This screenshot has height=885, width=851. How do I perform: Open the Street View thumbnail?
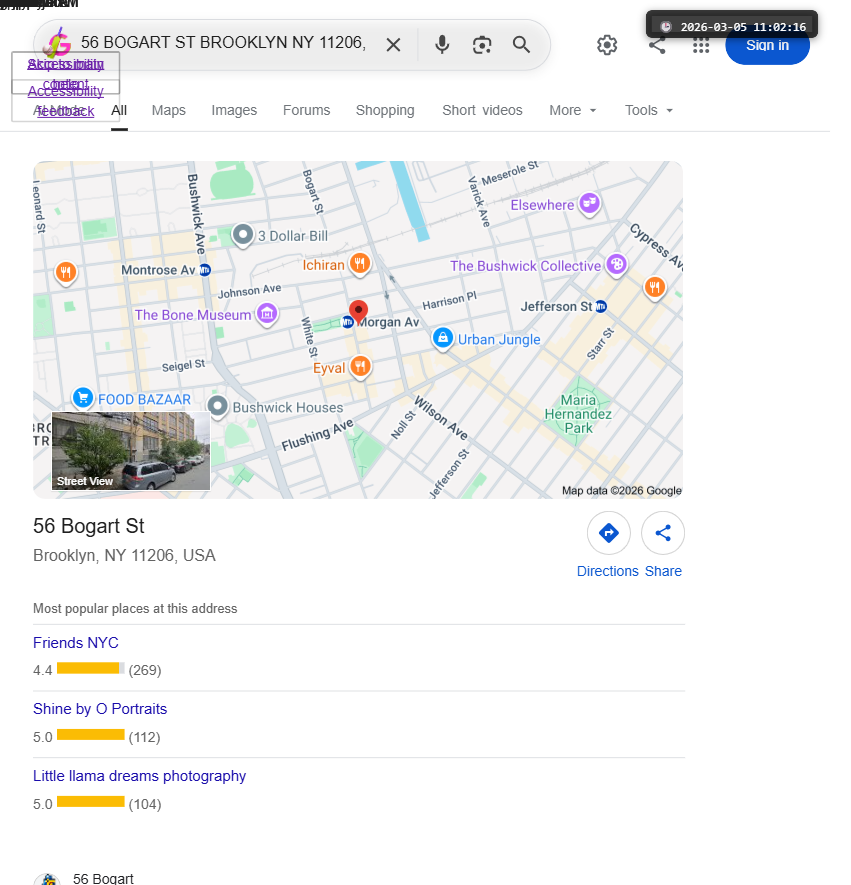pyautogui.click(x=131, y=451)
